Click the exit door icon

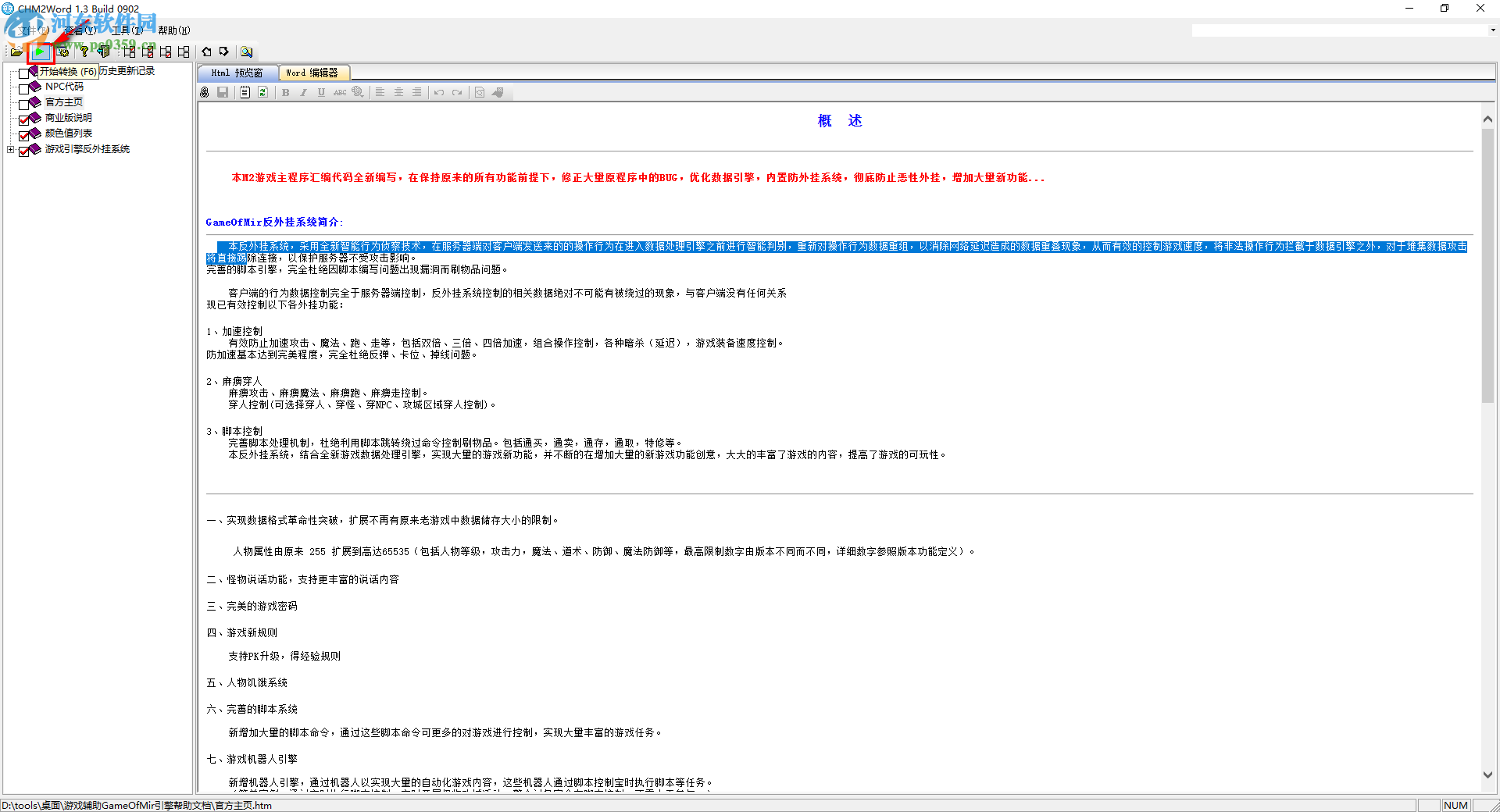(103, 52)
